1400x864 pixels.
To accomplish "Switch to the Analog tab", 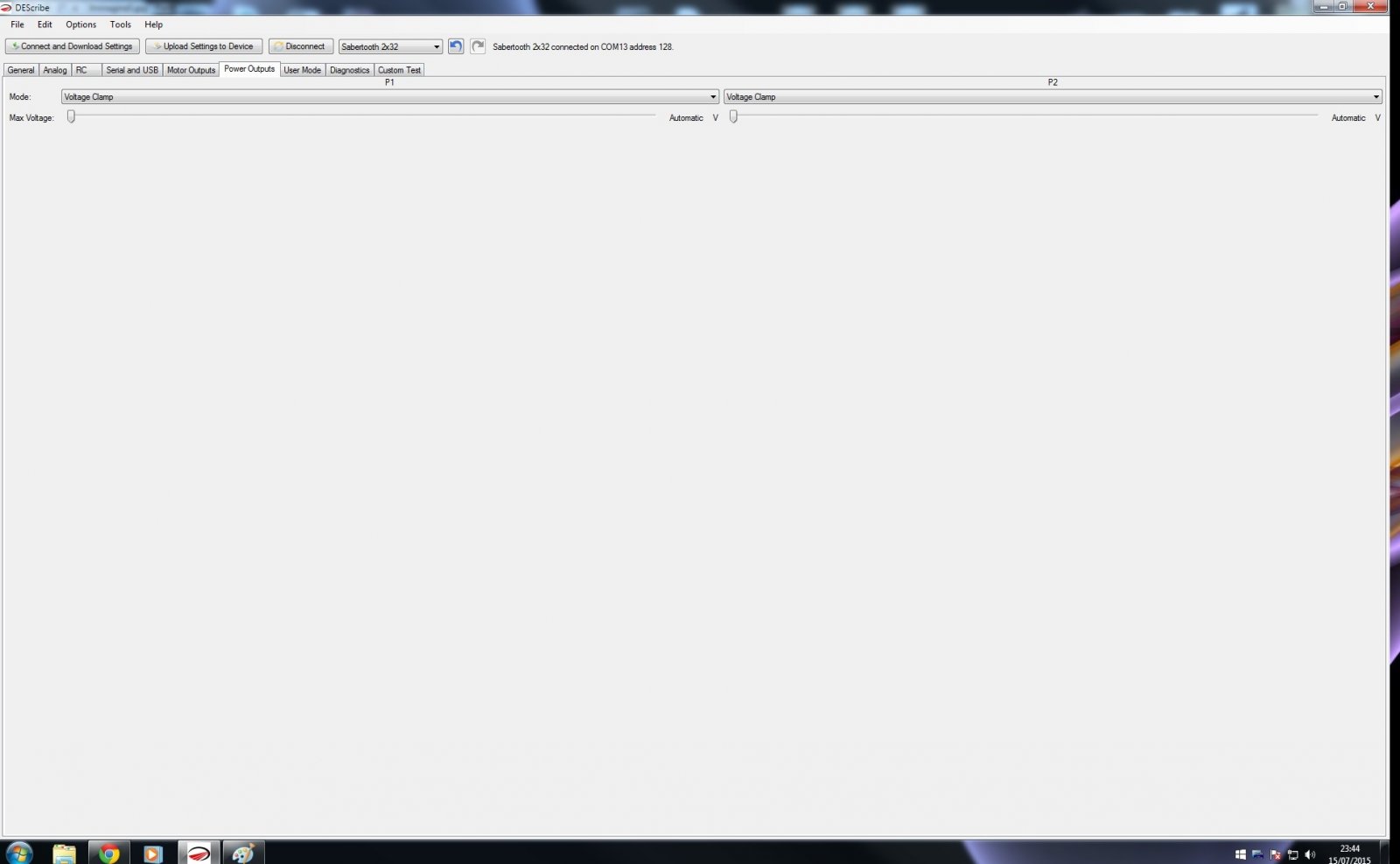I will tap(55, 70).
